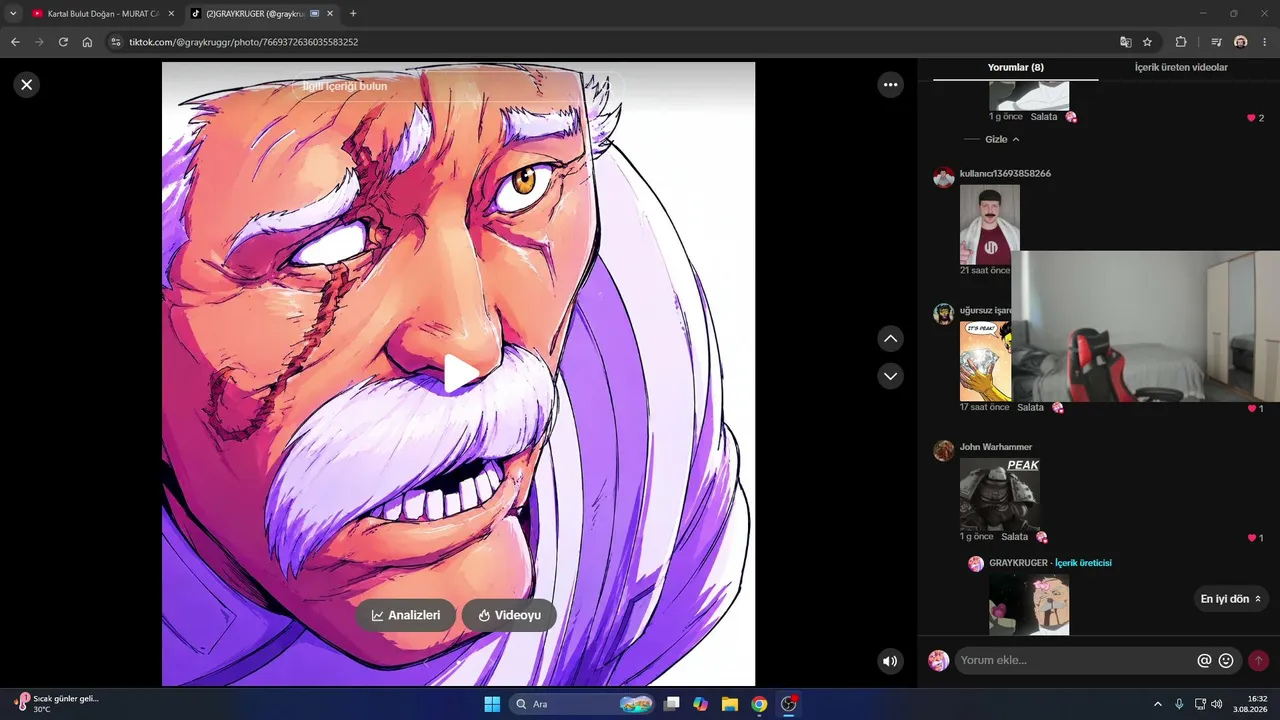The width and height of the screenshot is (1280, 720).
Task: Open the tab search dropdown in Chrome
Action: click(x=13, y=14)
